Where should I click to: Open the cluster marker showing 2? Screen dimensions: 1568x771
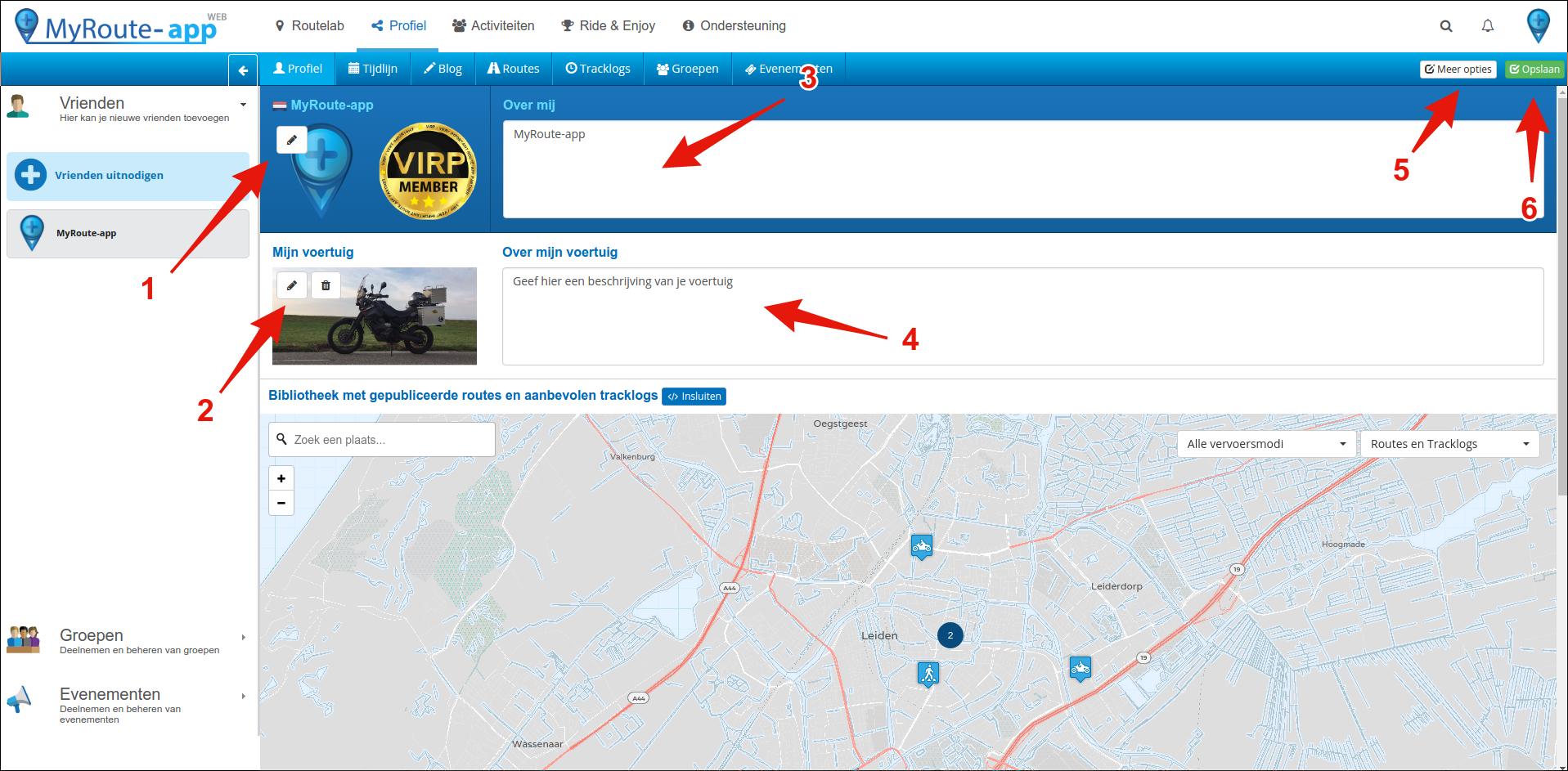click(950, 635)
